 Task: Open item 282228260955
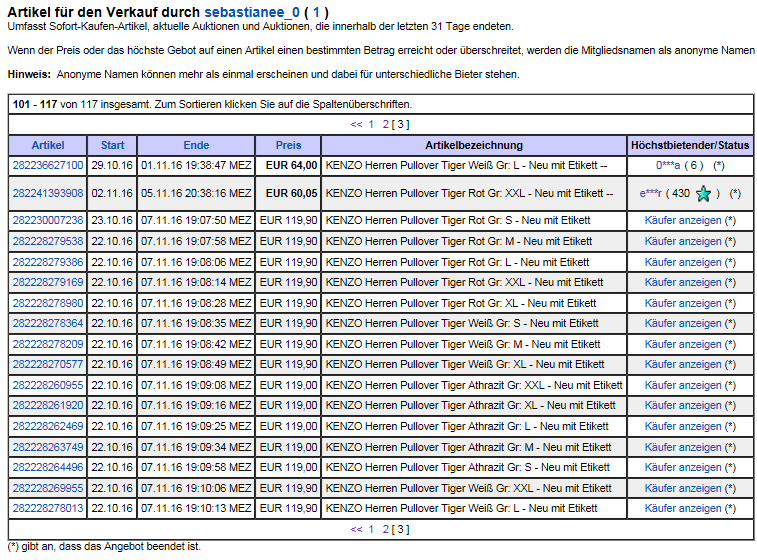pos(48,386)
